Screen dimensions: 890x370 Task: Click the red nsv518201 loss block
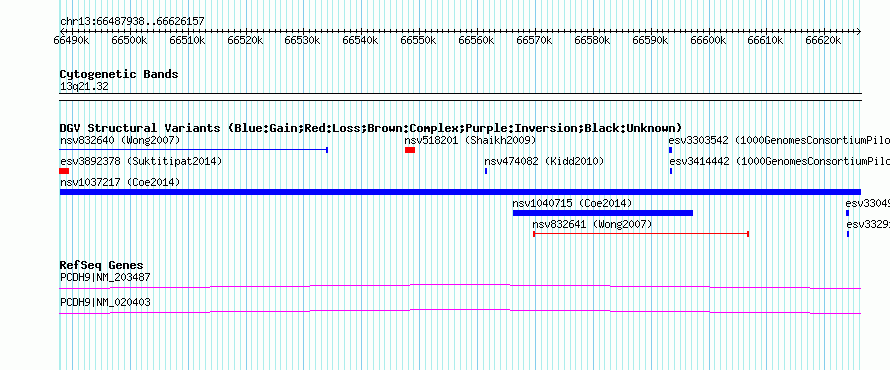pyautogui.click(x=410, y=150)
